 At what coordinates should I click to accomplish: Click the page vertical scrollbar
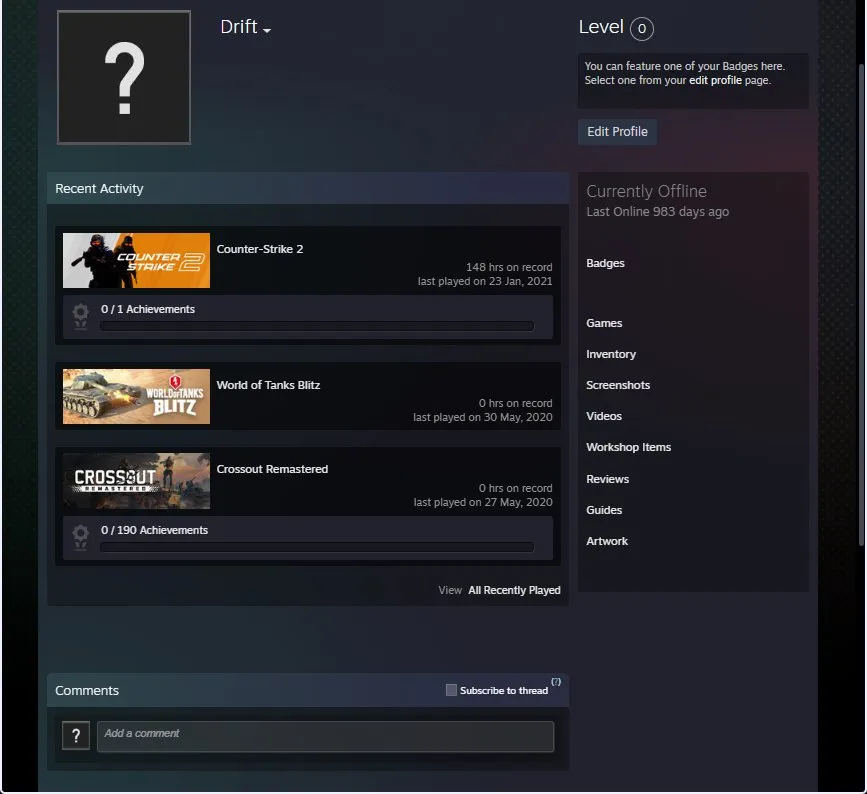[861, 304]
